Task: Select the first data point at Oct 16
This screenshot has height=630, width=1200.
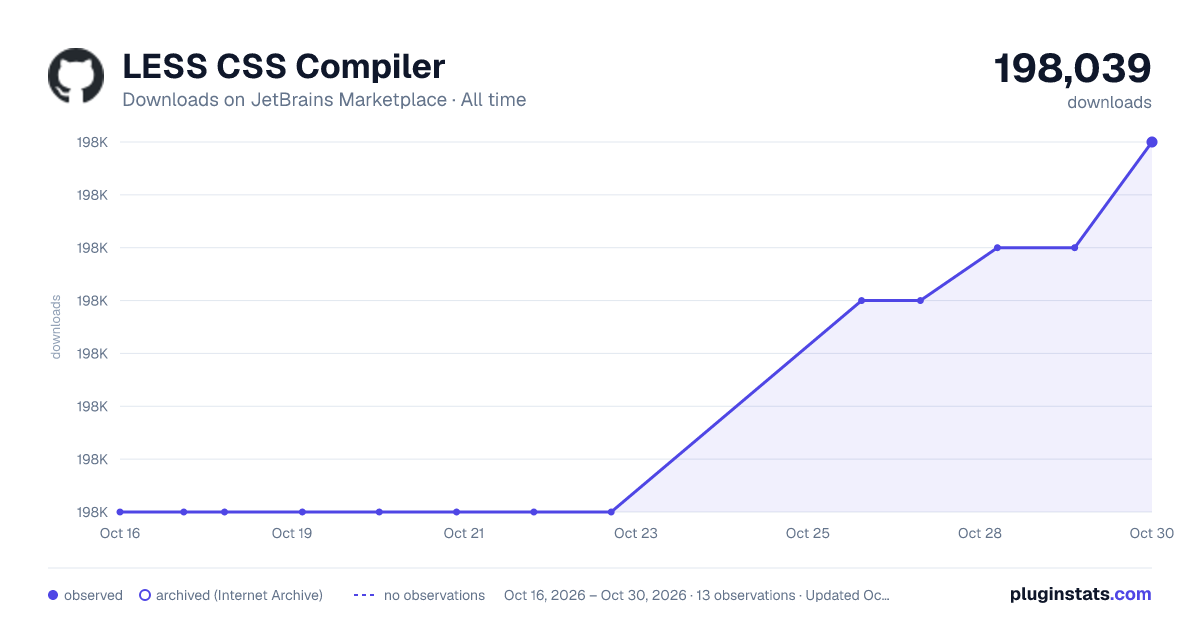Action: [120, 512]
